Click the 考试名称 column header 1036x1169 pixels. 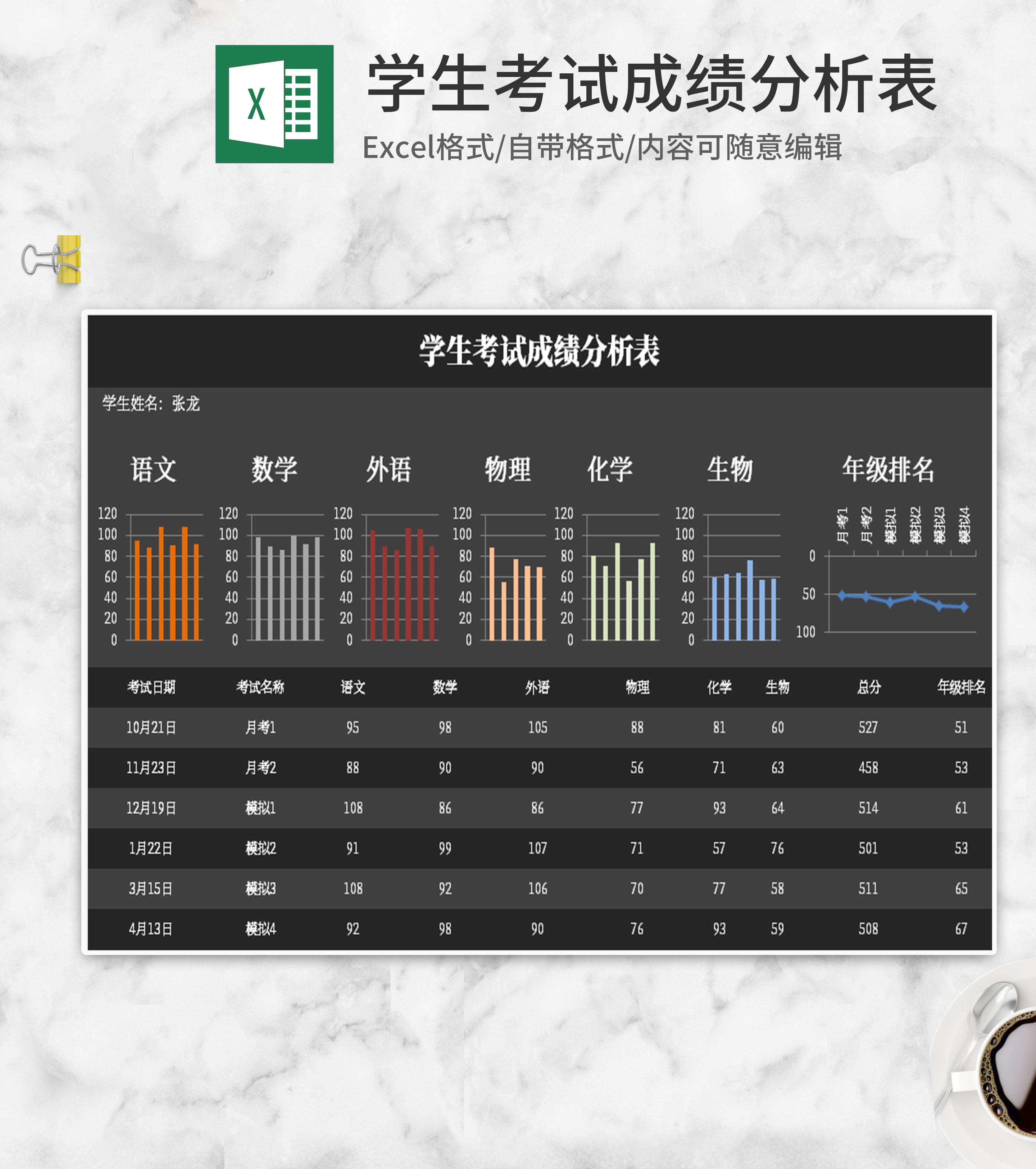pyautogui.click(x=260, y=687)
